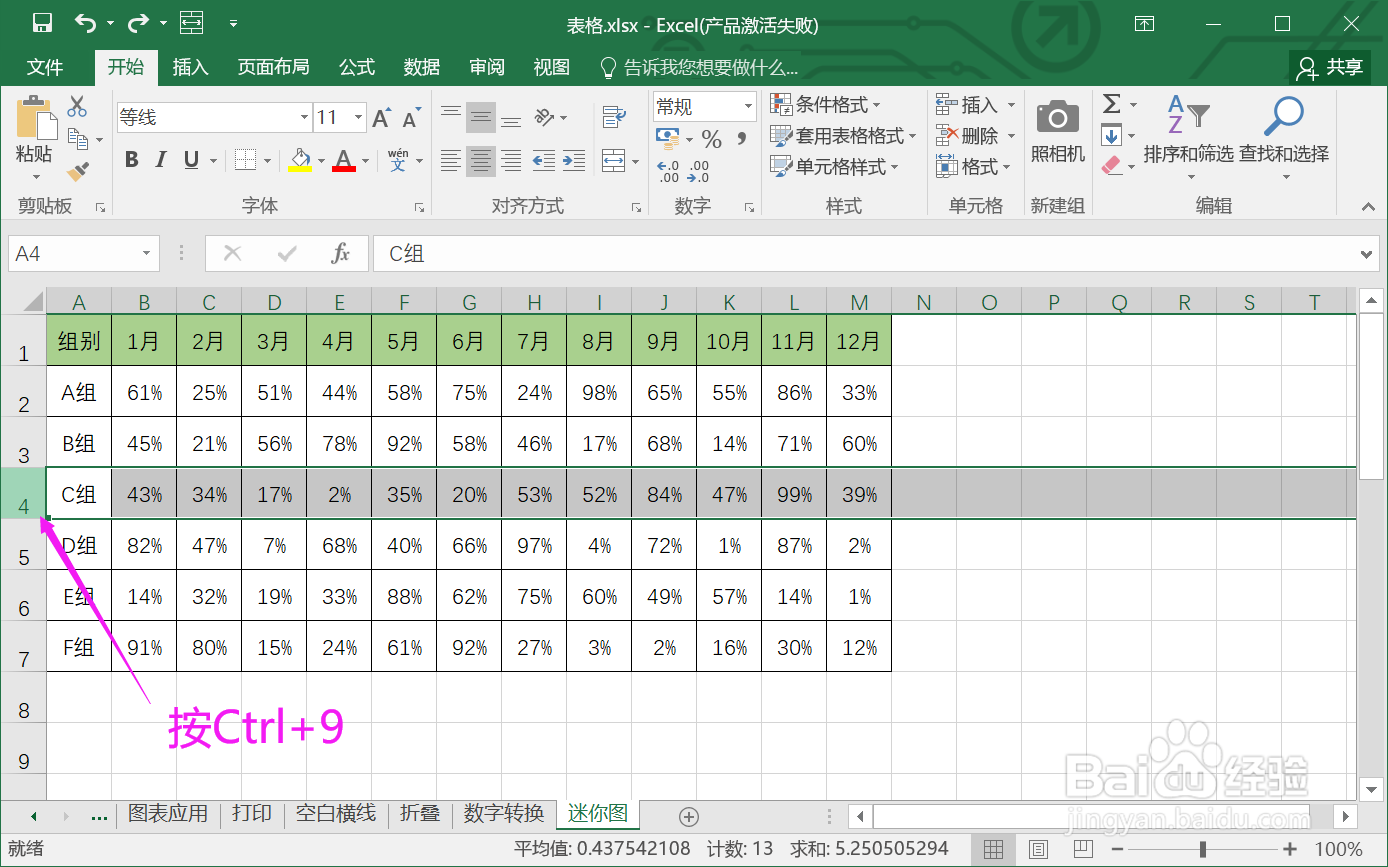Toggle bold formatting with B button
The width and height of the screenshot is (1388, 867).
(x=131, y=159)
